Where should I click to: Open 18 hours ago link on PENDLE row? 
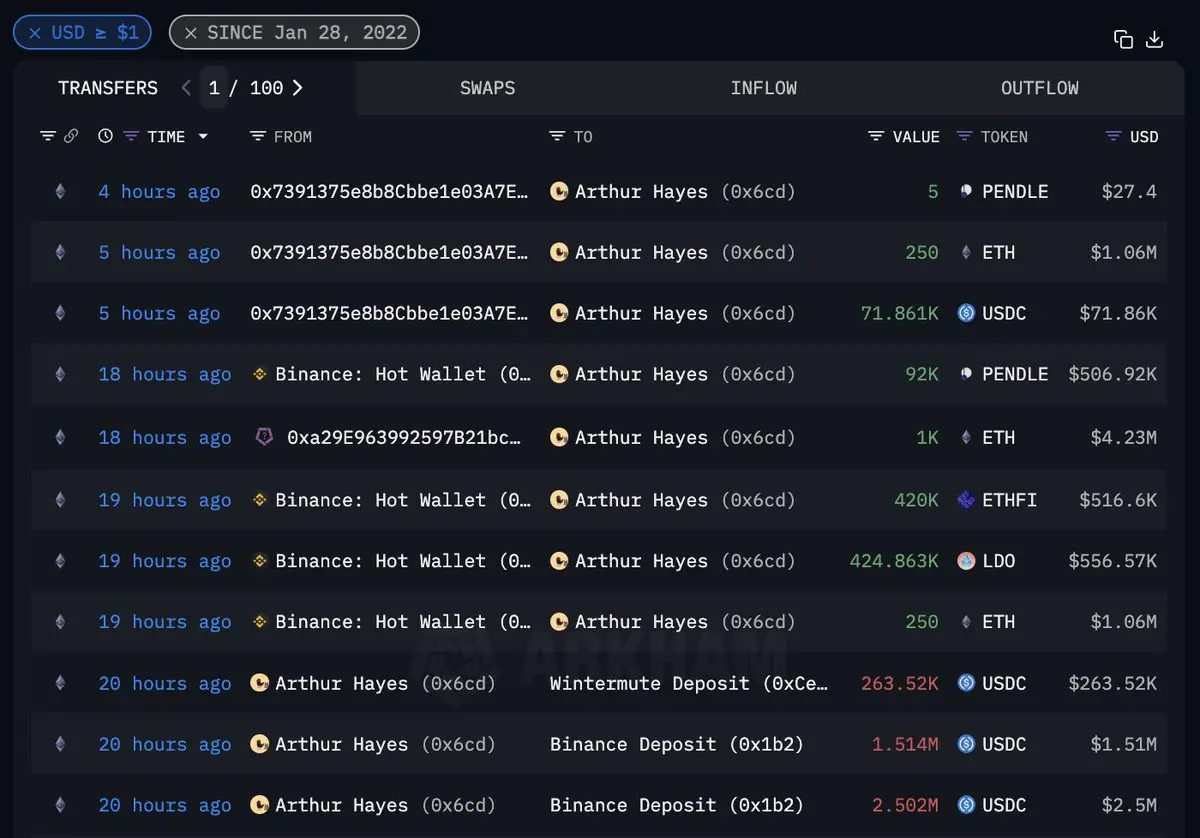click(x=165, y=374)
